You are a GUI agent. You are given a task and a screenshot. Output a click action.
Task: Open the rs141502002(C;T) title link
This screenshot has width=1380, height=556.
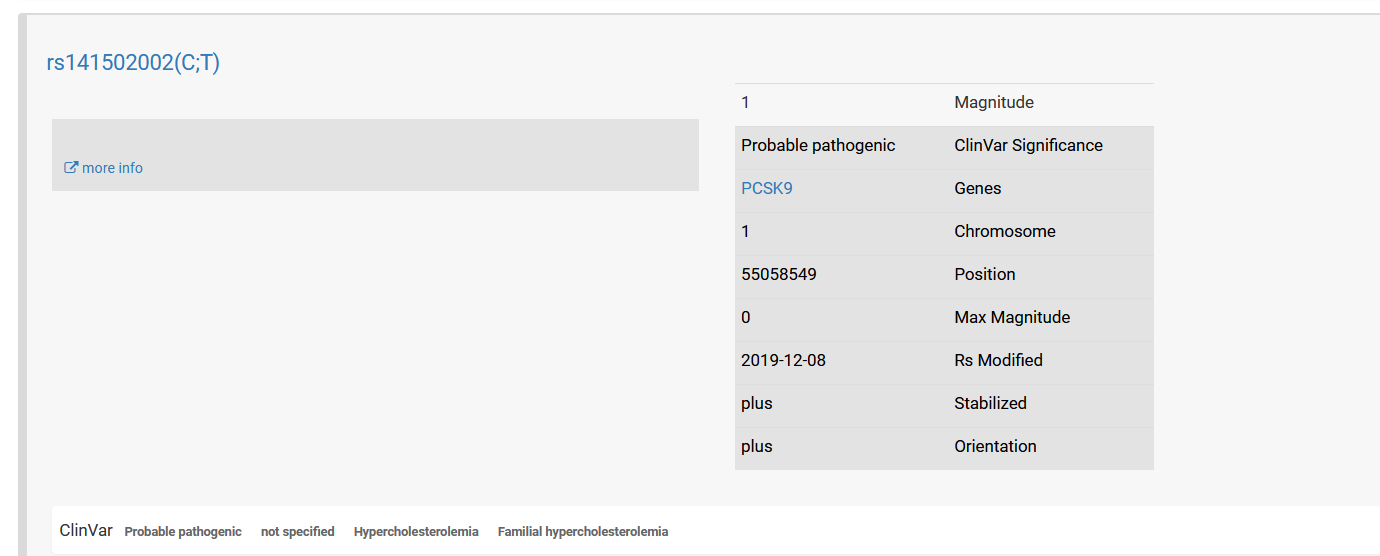(x=133, y=63)
